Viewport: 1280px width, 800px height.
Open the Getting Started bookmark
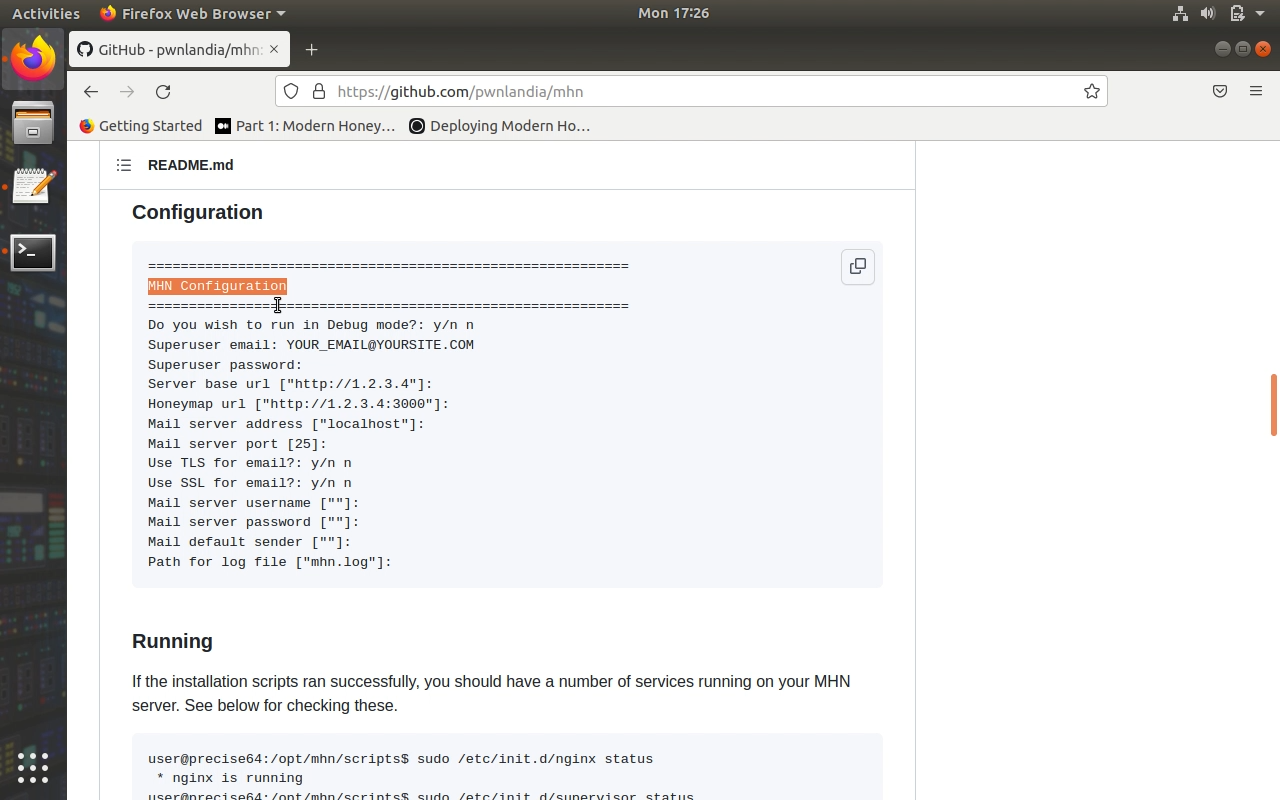[x=140, y=126]
